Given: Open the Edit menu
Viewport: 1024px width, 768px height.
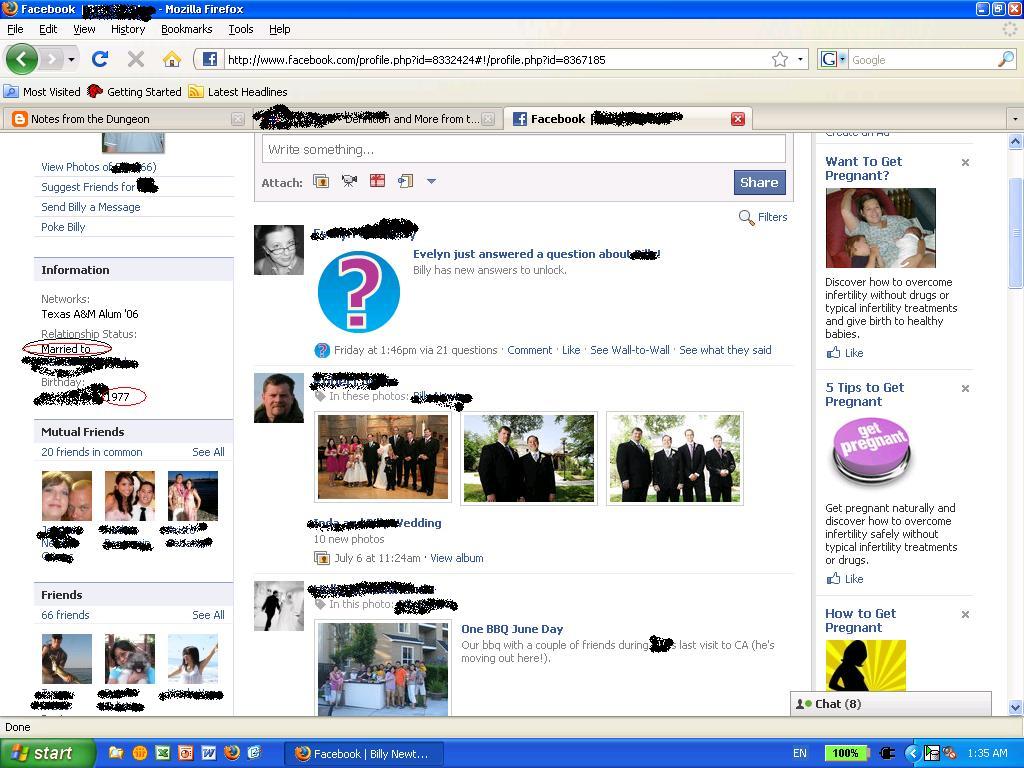Looking at the screenshot, I should click(x=48, y=29).
